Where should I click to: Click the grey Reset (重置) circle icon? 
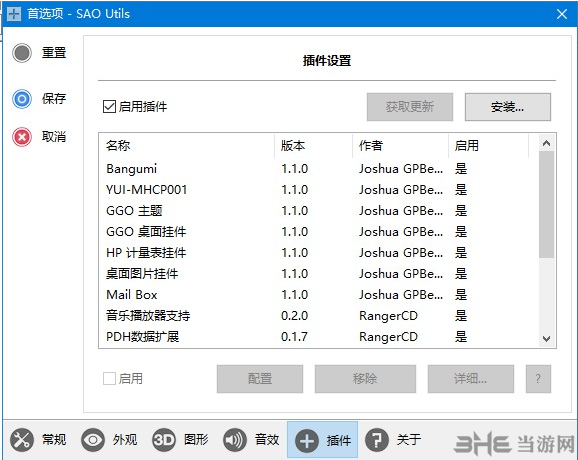click(22, 53)
